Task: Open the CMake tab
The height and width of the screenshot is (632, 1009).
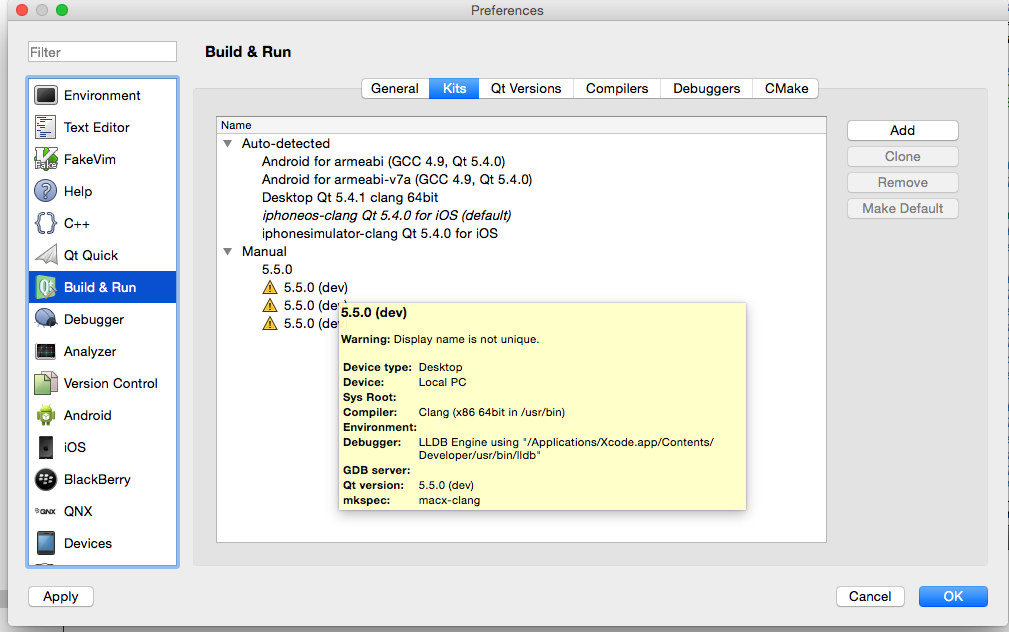Action: (x=786, y=88)
